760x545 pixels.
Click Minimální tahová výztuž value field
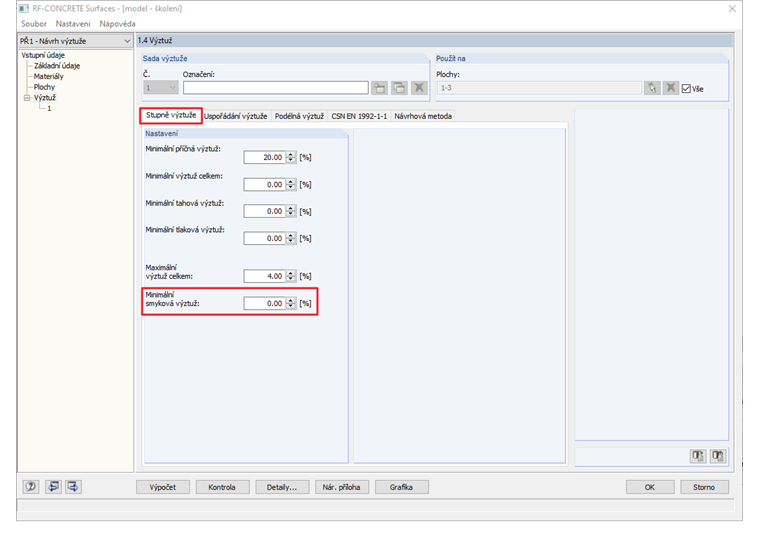point(265,211)
